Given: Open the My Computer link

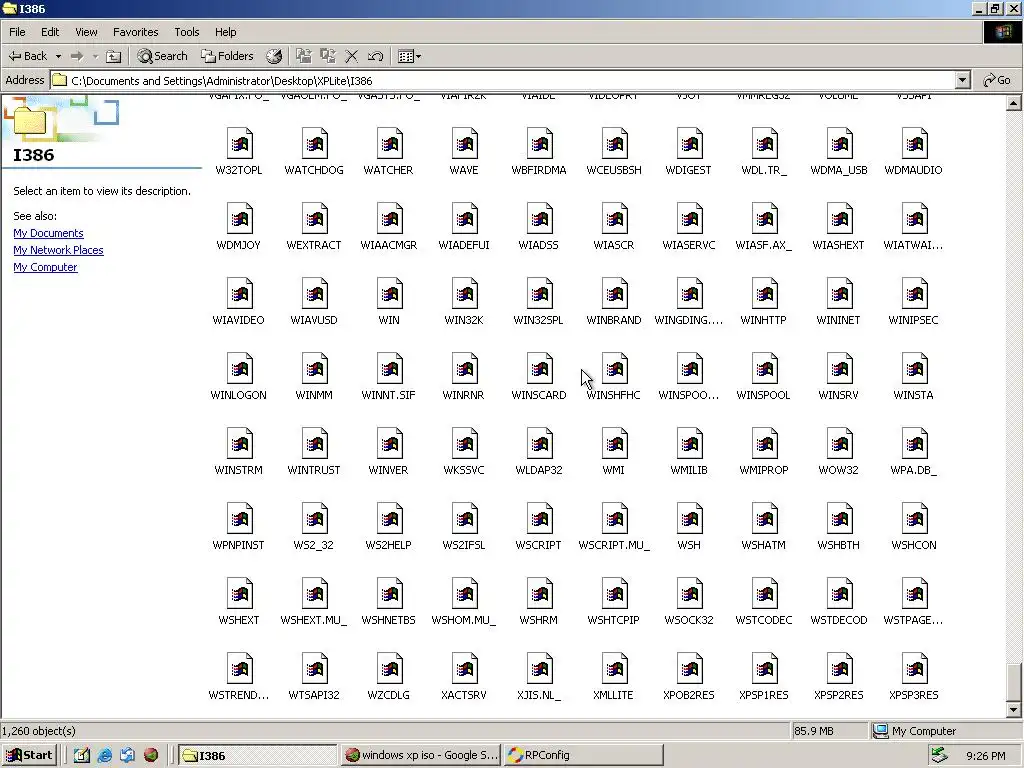Looking at the screenshot, I should pyautogui.click(x=45, y=267).
